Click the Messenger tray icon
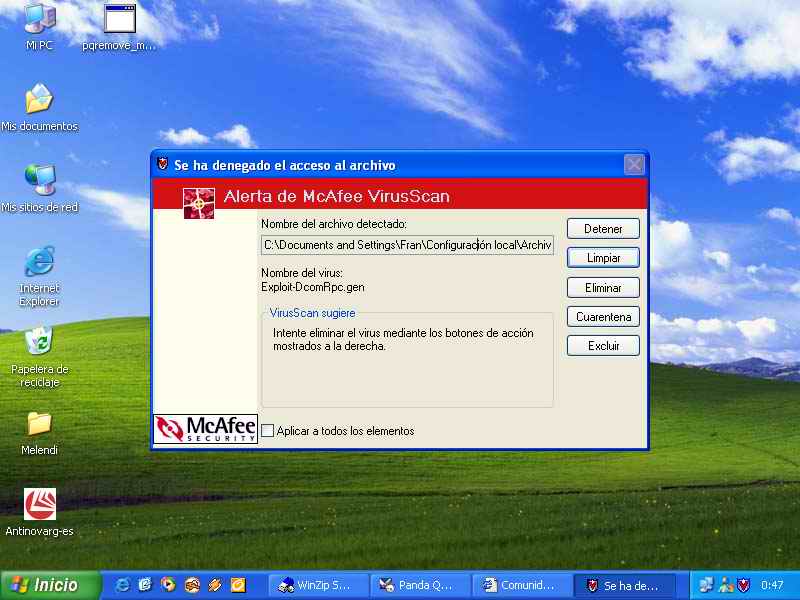The width and height of the screenshot is (800, 600). pyautogui.click(x=725, y=585)
